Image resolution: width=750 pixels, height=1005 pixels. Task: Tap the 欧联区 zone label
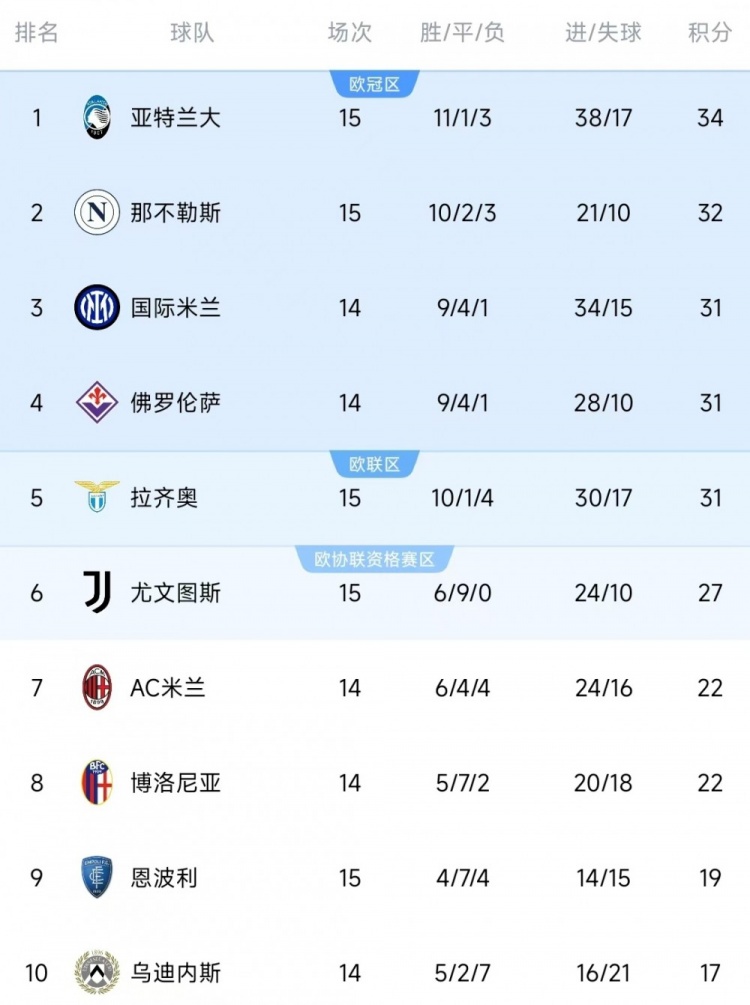pos(375,464)
